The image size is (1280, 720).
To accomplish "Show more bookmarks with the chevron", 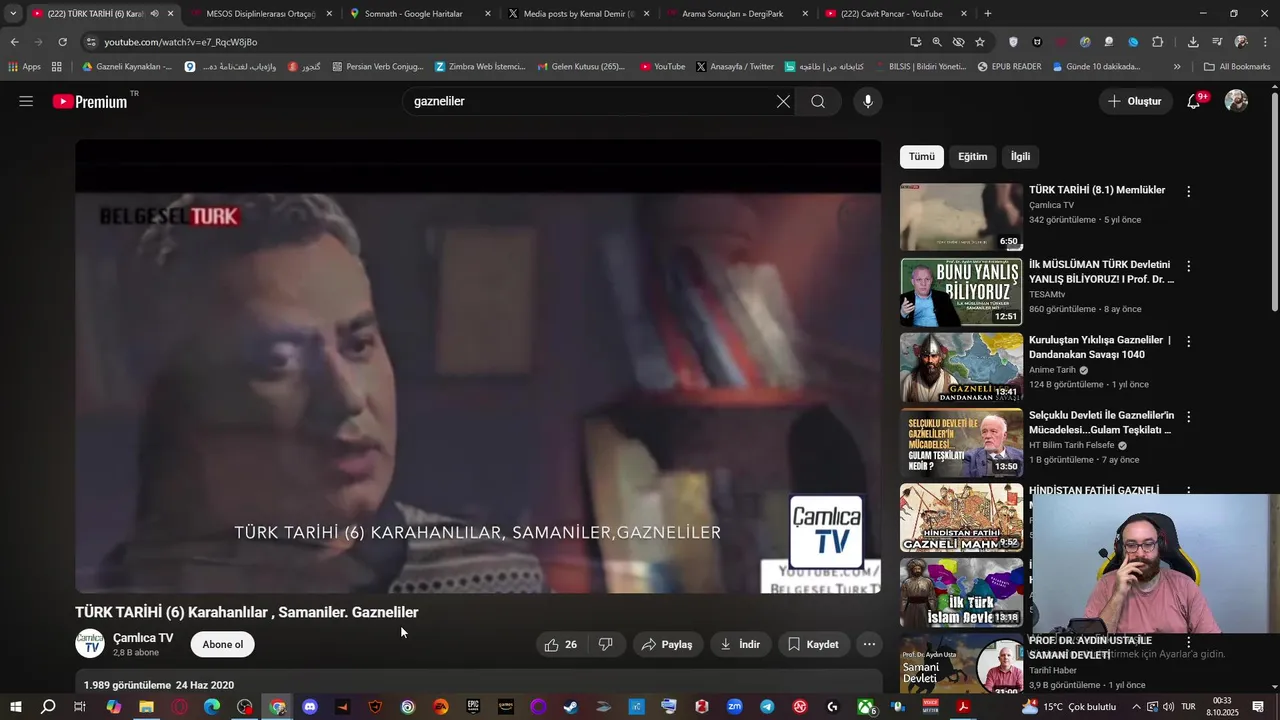I will (1177, 67).
